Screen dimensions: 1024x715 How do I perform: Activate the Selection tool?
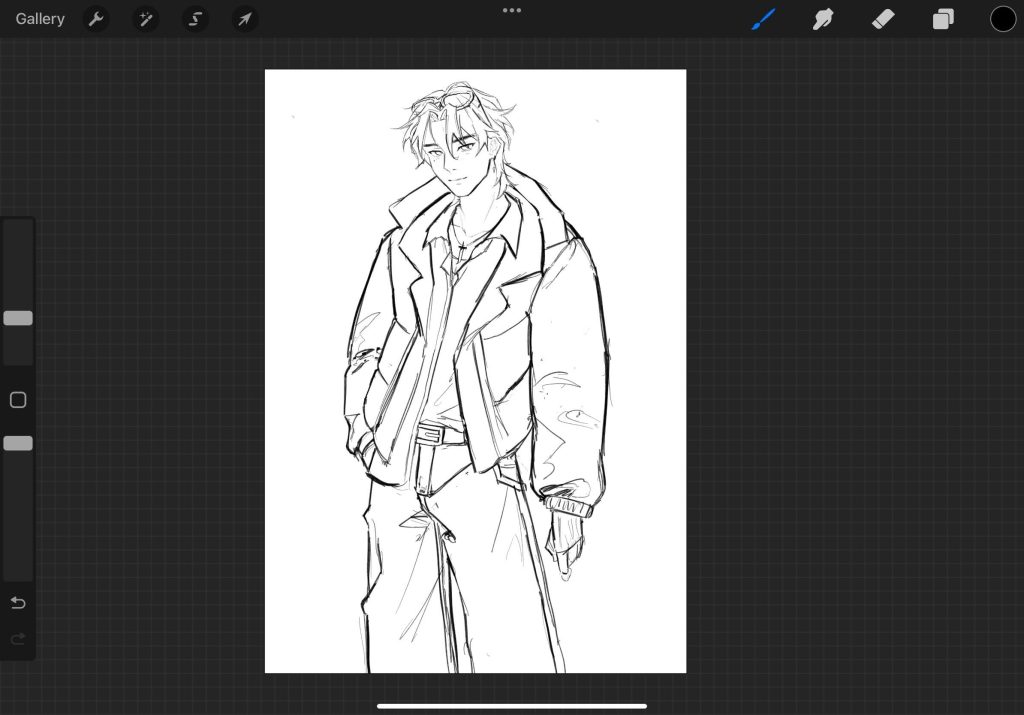tap(195, 19)
